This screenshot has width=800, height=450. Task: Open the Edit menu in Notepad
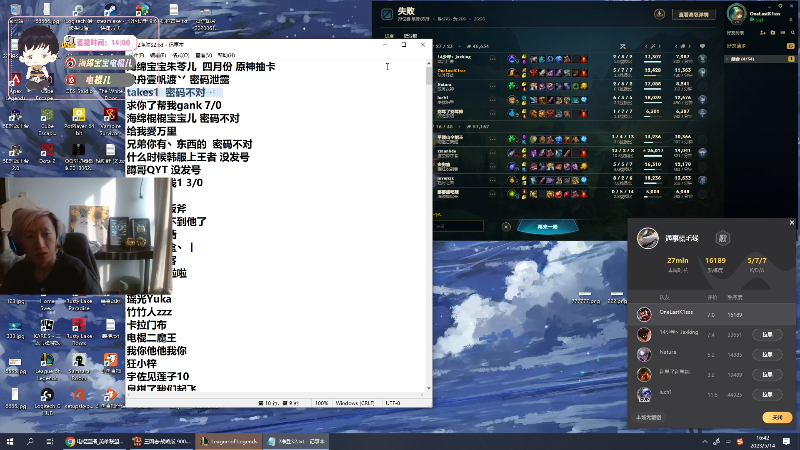click(158, 55)
